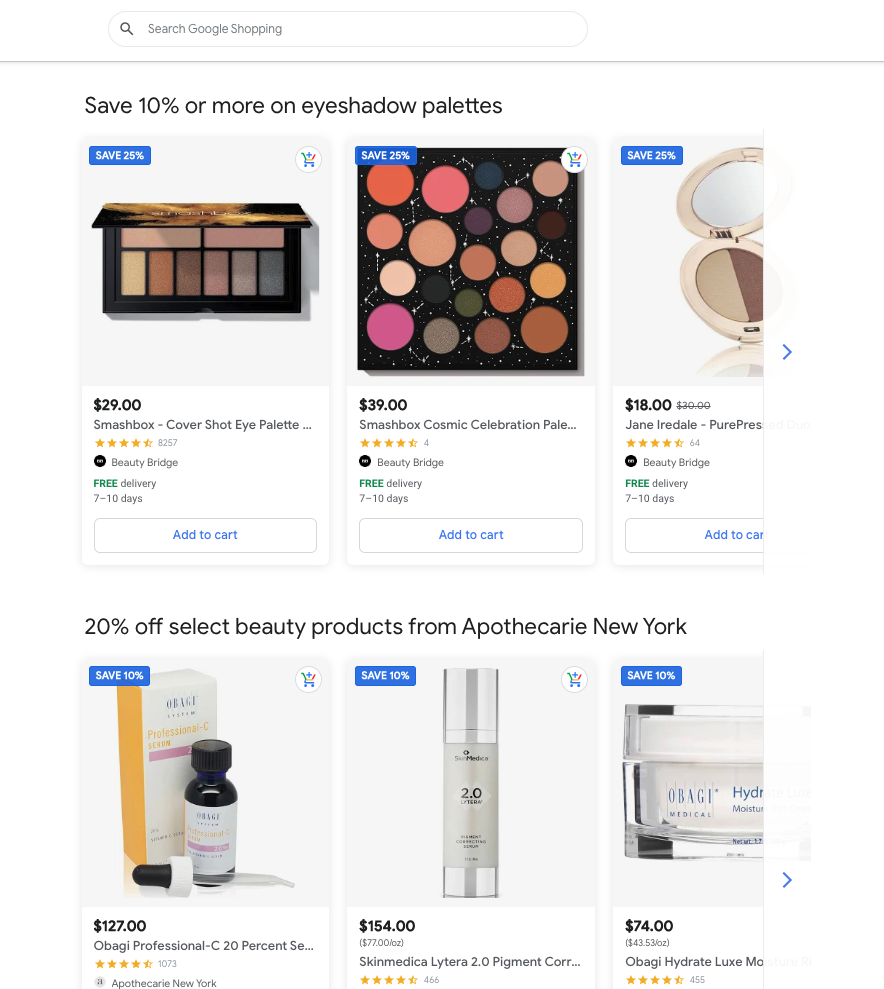Image resolution: width=884 pixels, height=989 pixels.
Task: Quick-add Cosmic Celebration palette via cart icon
Action: click(574, 160)
